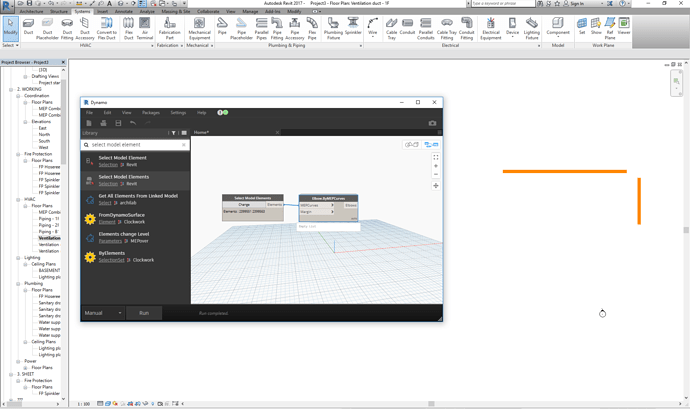The height and width of the screenshot is (409, 690).
Task: Pick the Lighting Fixture tool
Action: coord(532,29)
